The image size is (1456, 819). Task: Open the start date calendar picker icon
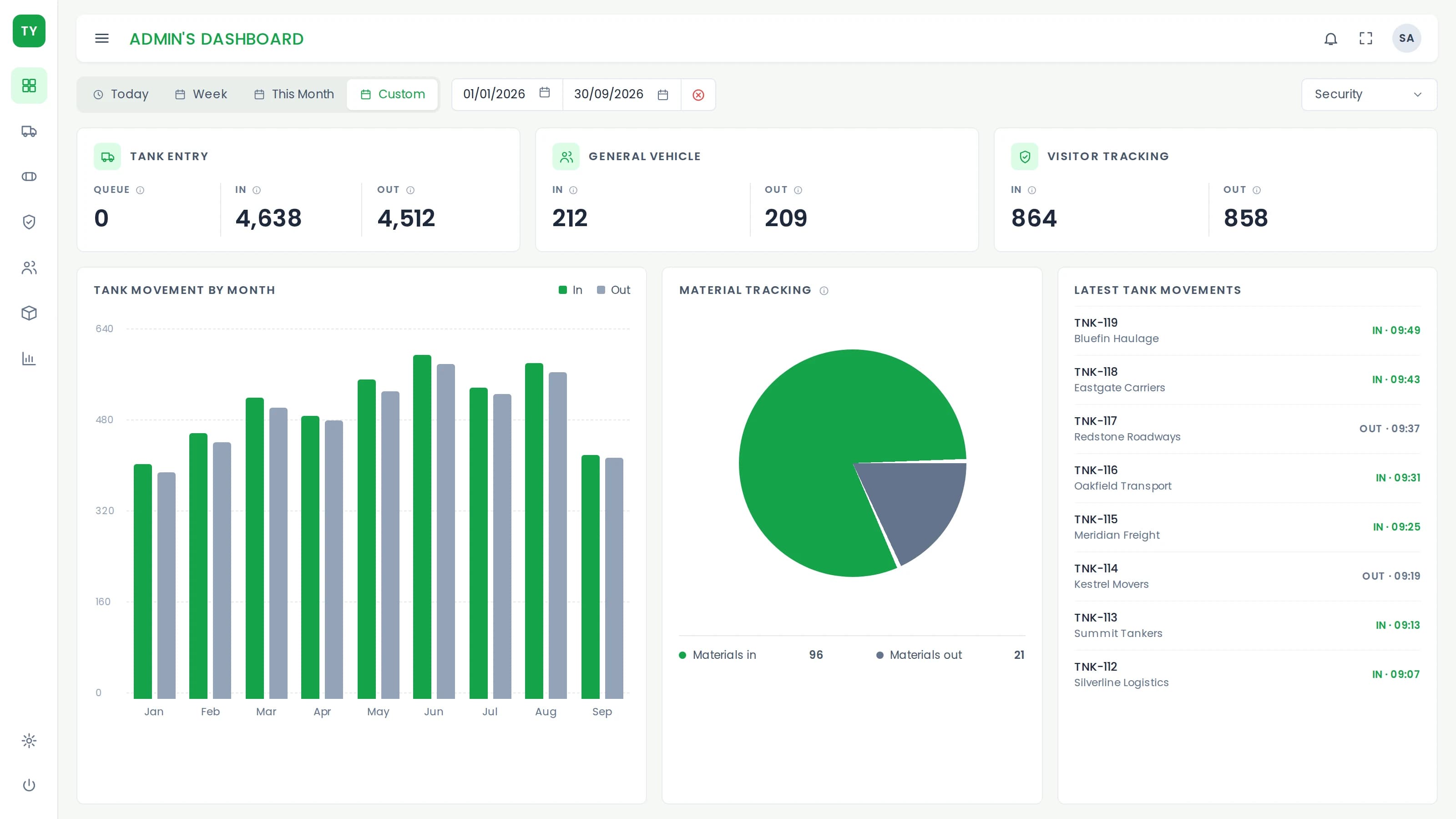tap(544, 93)
